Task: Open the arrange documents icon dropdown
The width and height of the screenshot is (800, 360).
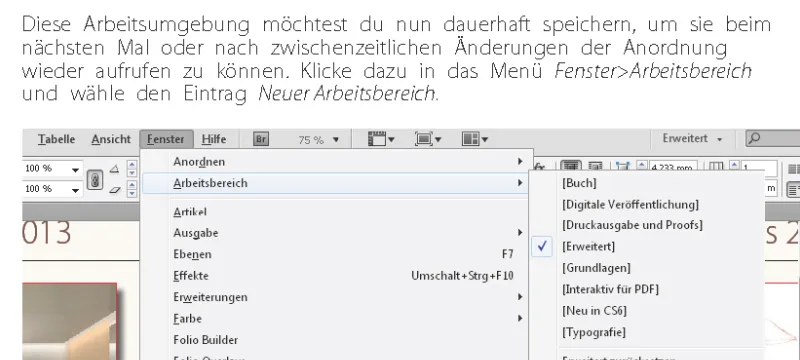Action: (475, 139)
